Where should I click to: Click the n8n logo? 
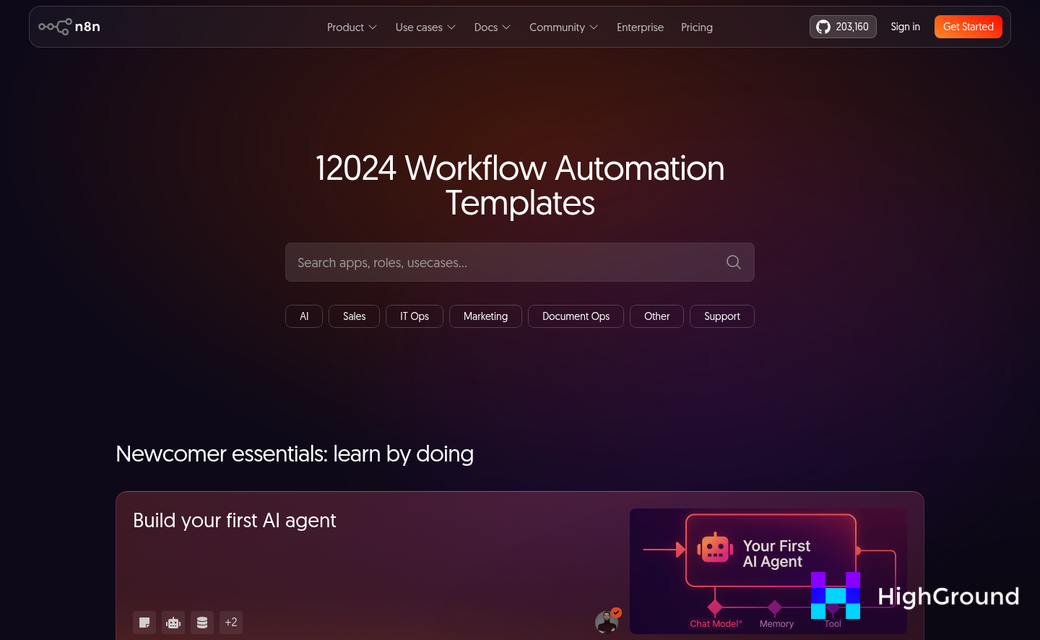click(x=69, y=27)
